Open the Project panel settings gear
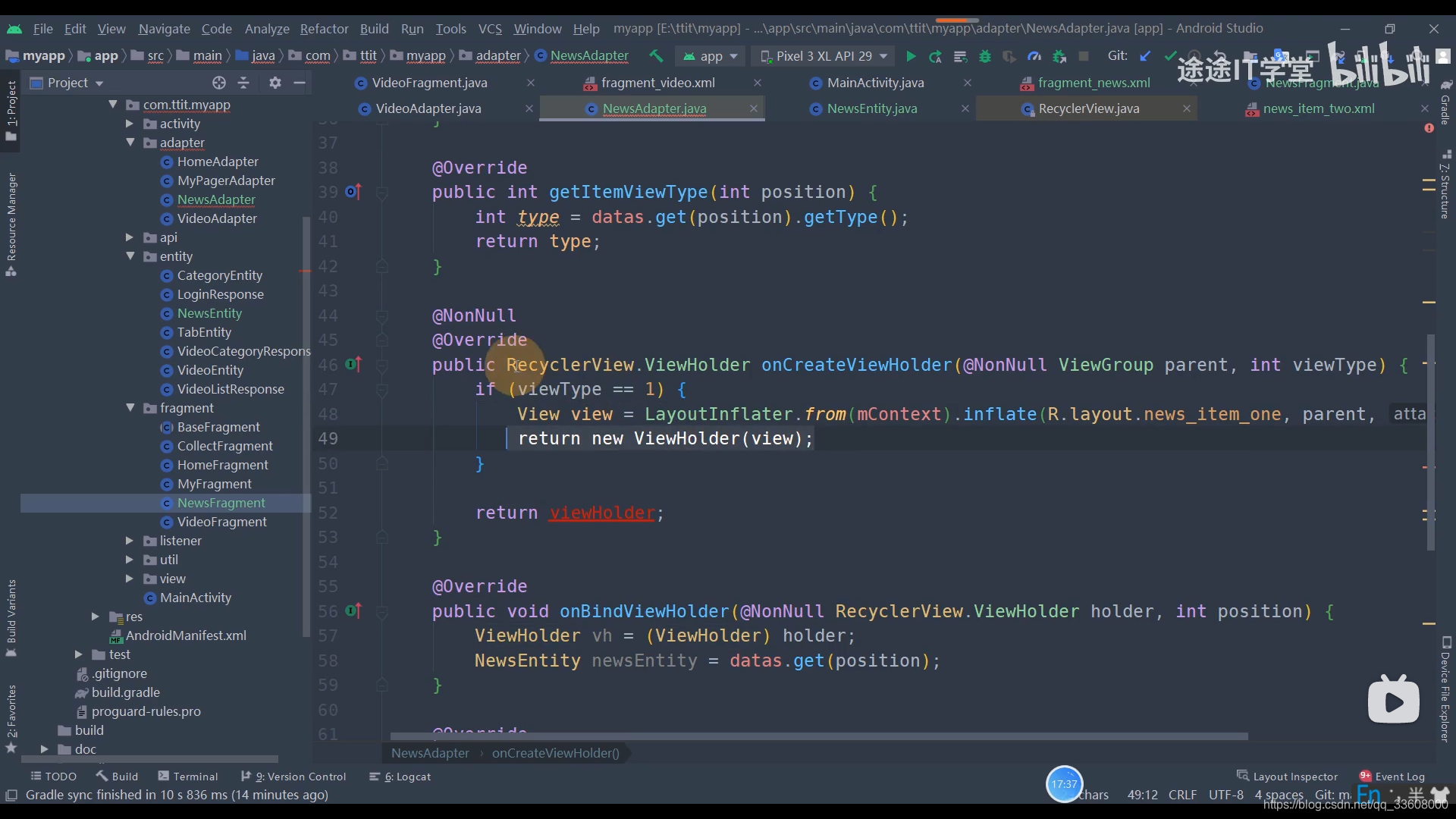The height and width of the screenshot is (819, 1456). coord(275,83)
